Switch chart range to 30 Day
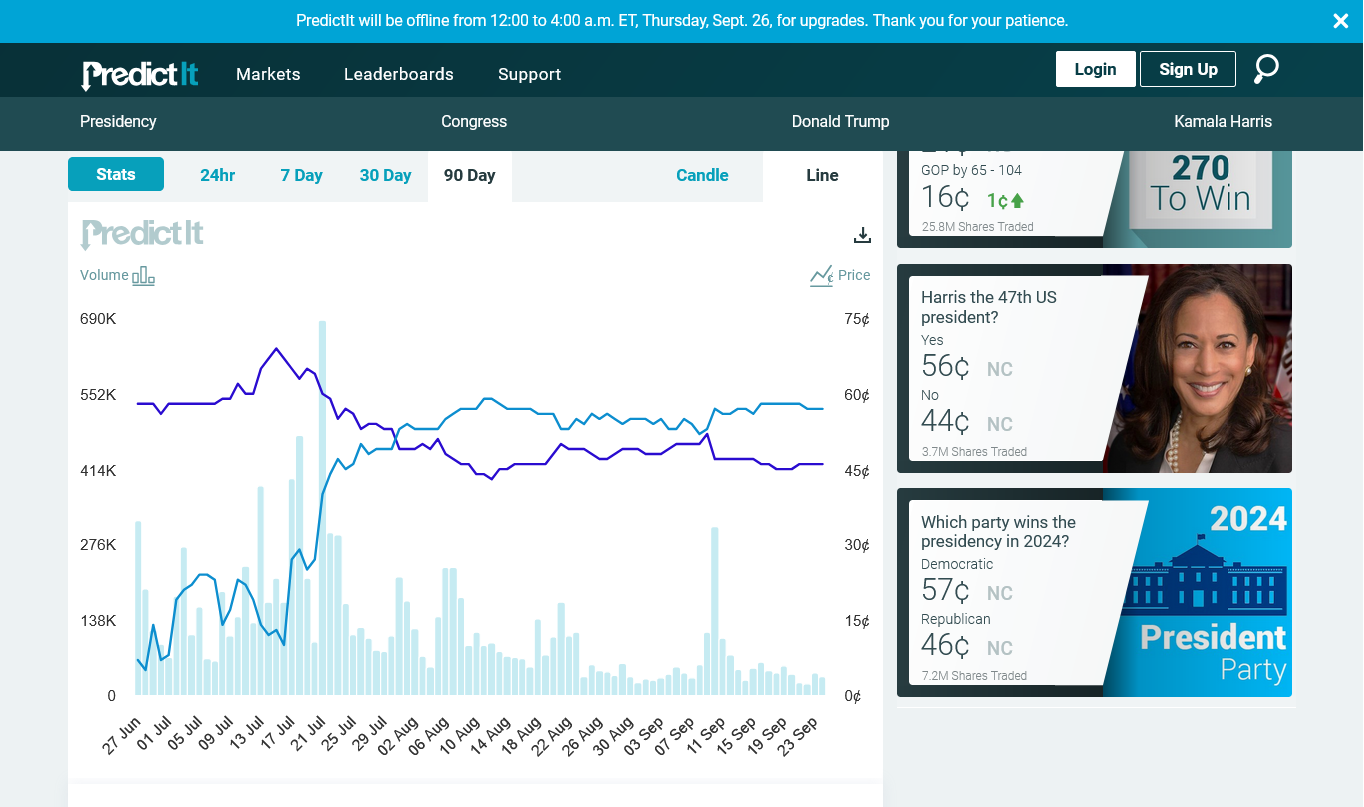The image size is (1364, 807). pyautogui.click(x=386, y=175)
